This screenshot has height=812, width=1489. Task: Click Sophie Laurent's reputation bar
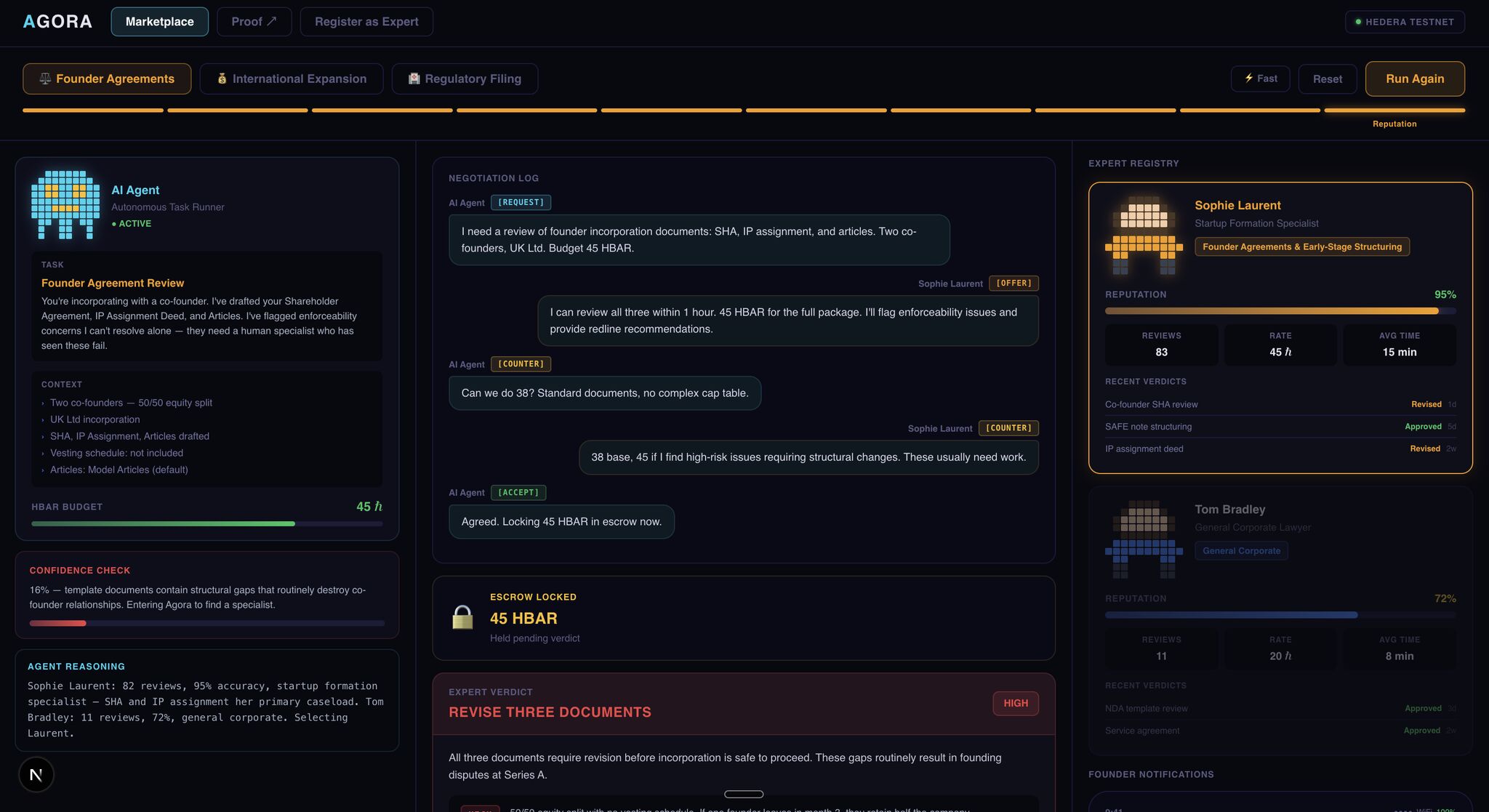coord(1280,311)
